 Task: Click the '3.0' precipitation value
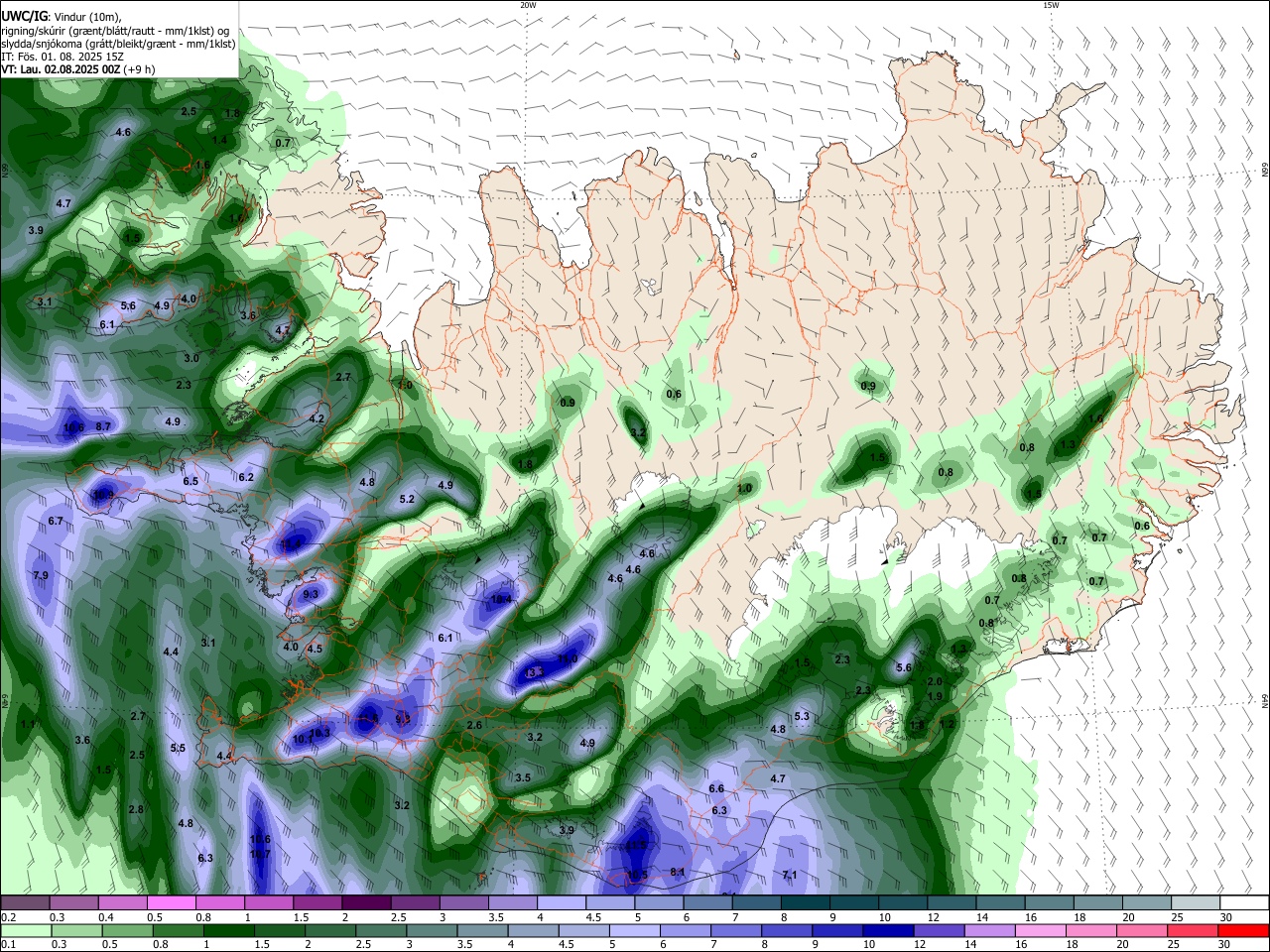(x=191, y=358)
